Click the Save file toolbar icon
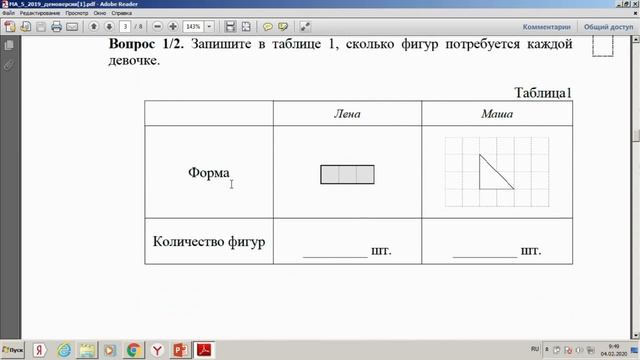 [x=41, y=27]
